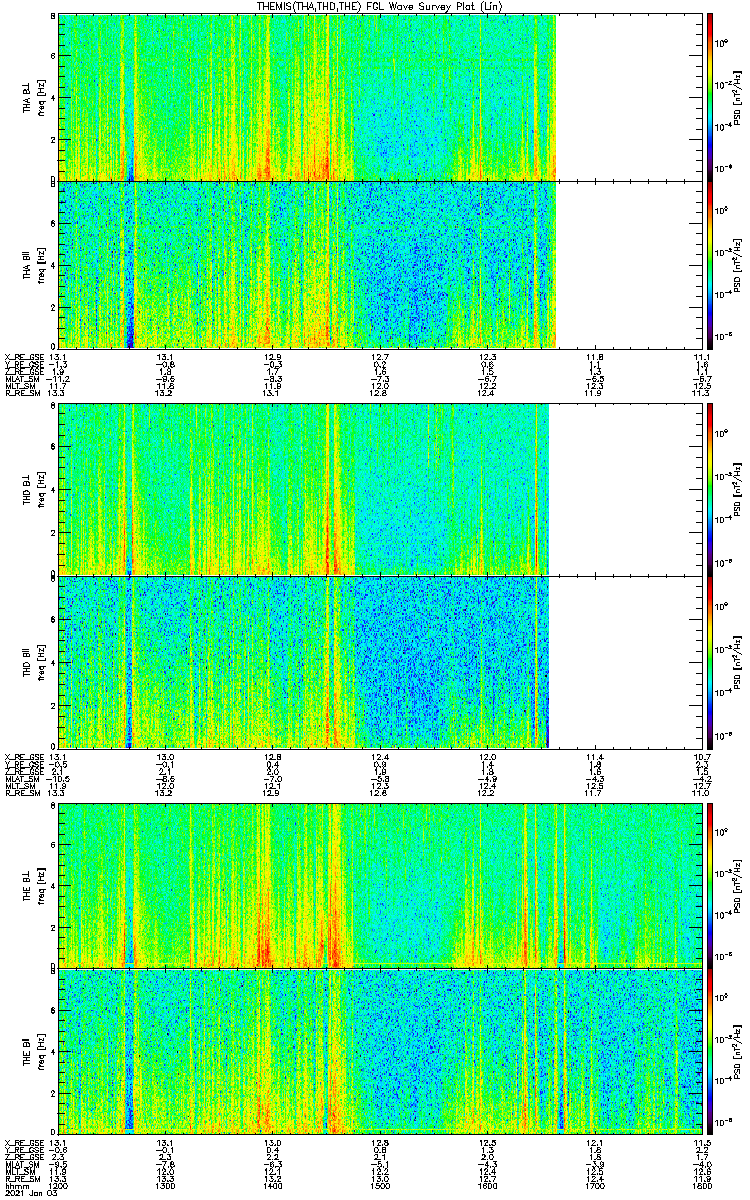750x1200 pixels.
Task: Click the THEMIS FGL Wave Survey Plot title
Action: point(379,6)
